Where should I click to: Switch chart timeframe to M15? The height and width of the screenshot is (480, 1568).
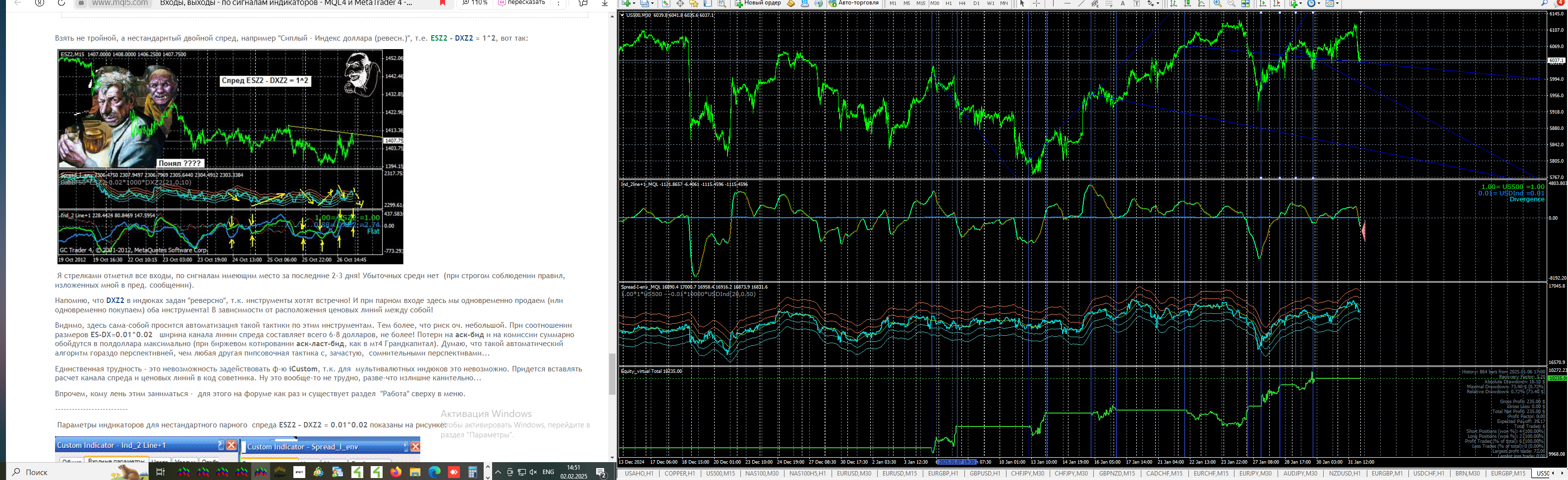[921, 3]
